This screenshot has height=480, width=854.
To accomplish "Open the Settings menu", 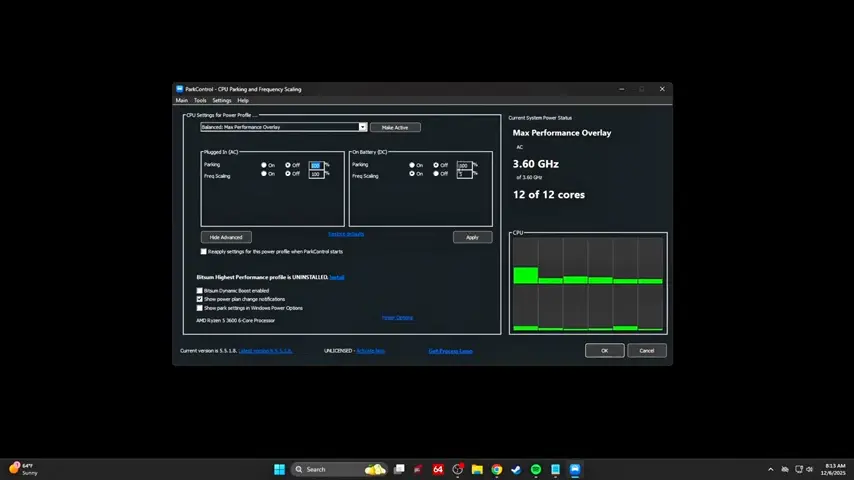I will pyautogui.click(x=222, y=100).
